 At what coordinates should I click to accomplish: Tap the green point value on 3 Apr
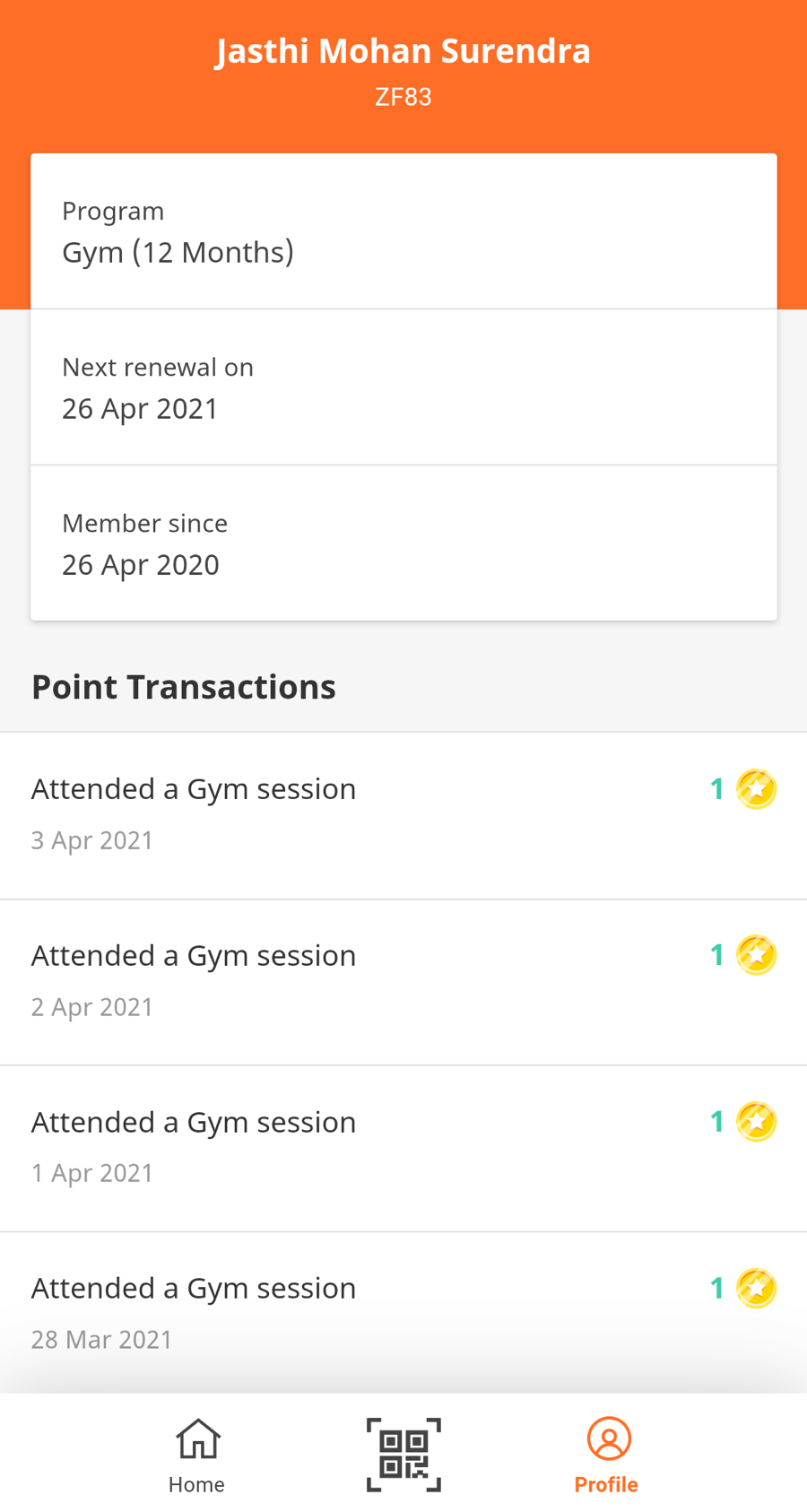pos(716,789)
